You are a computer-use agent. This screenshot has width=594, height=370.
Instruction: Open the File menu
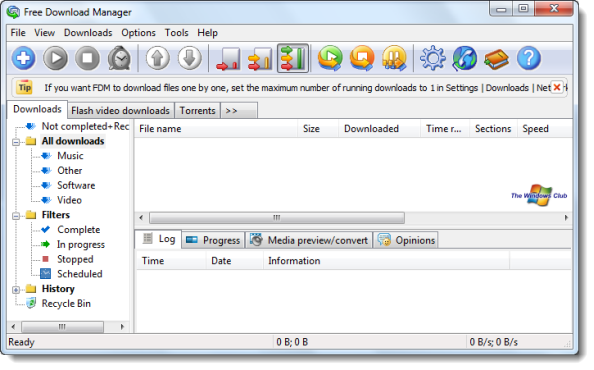point(18,33)
